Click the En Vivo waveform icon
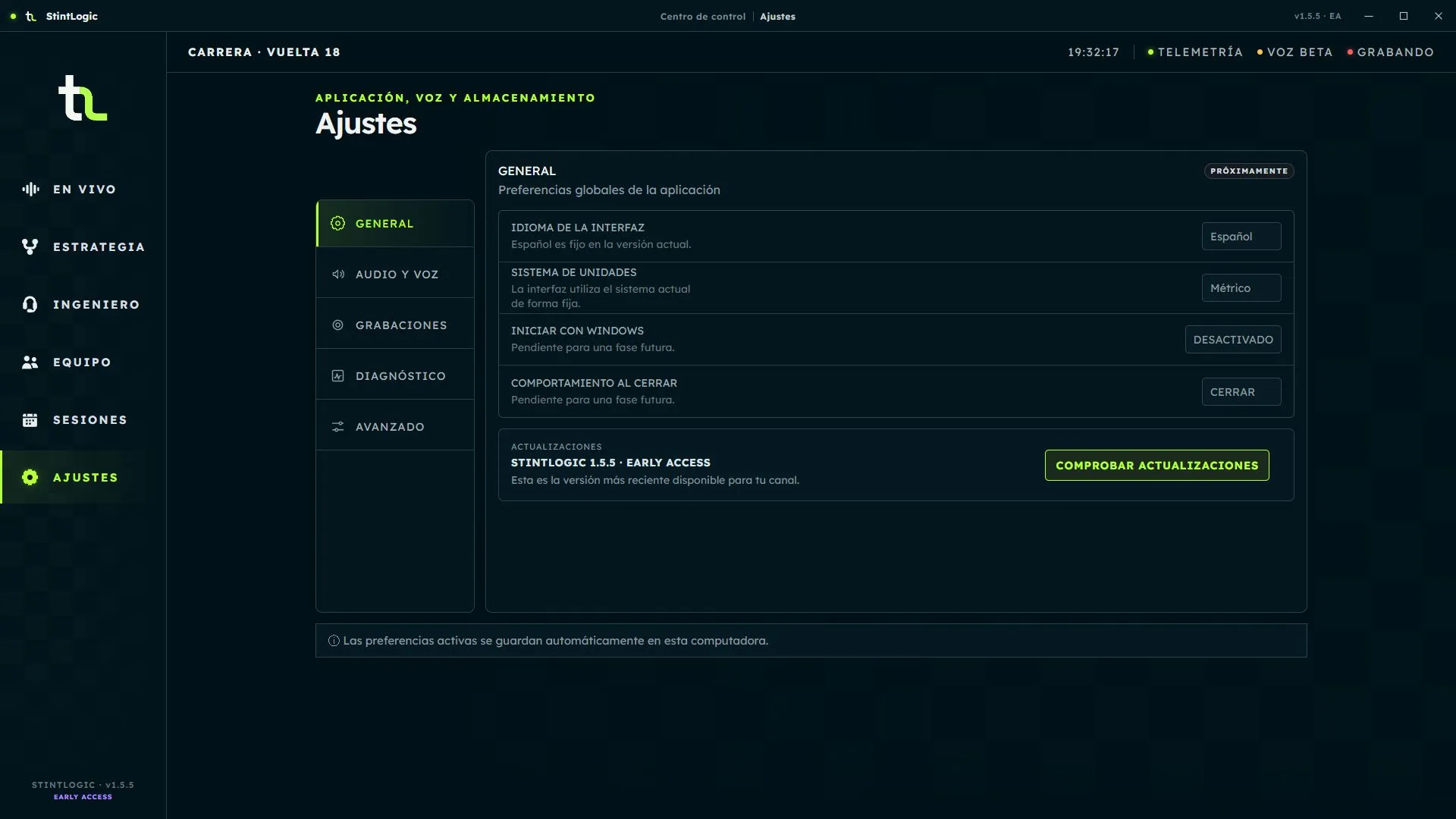This screenshot has width=1456, height=819. [x=30, y=190]
